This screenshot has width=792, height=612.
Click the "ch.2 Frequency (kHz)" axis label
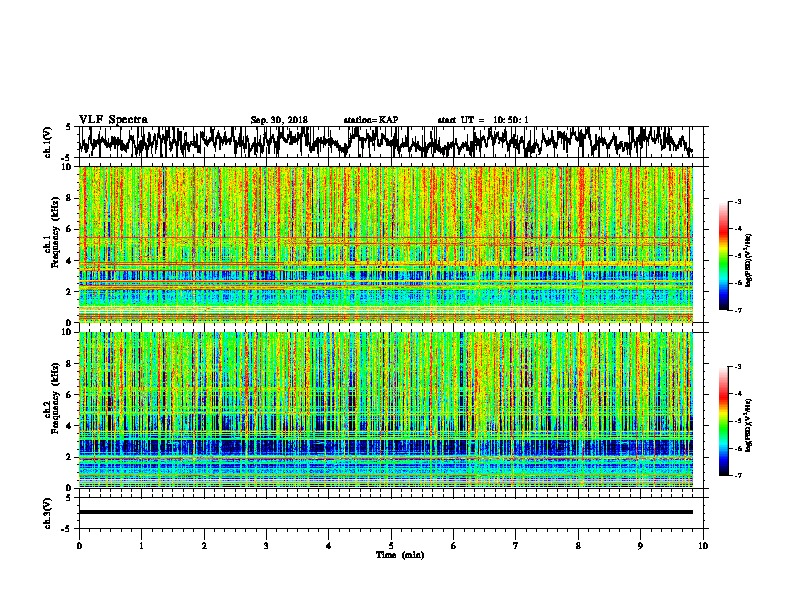tap(51, 397)
